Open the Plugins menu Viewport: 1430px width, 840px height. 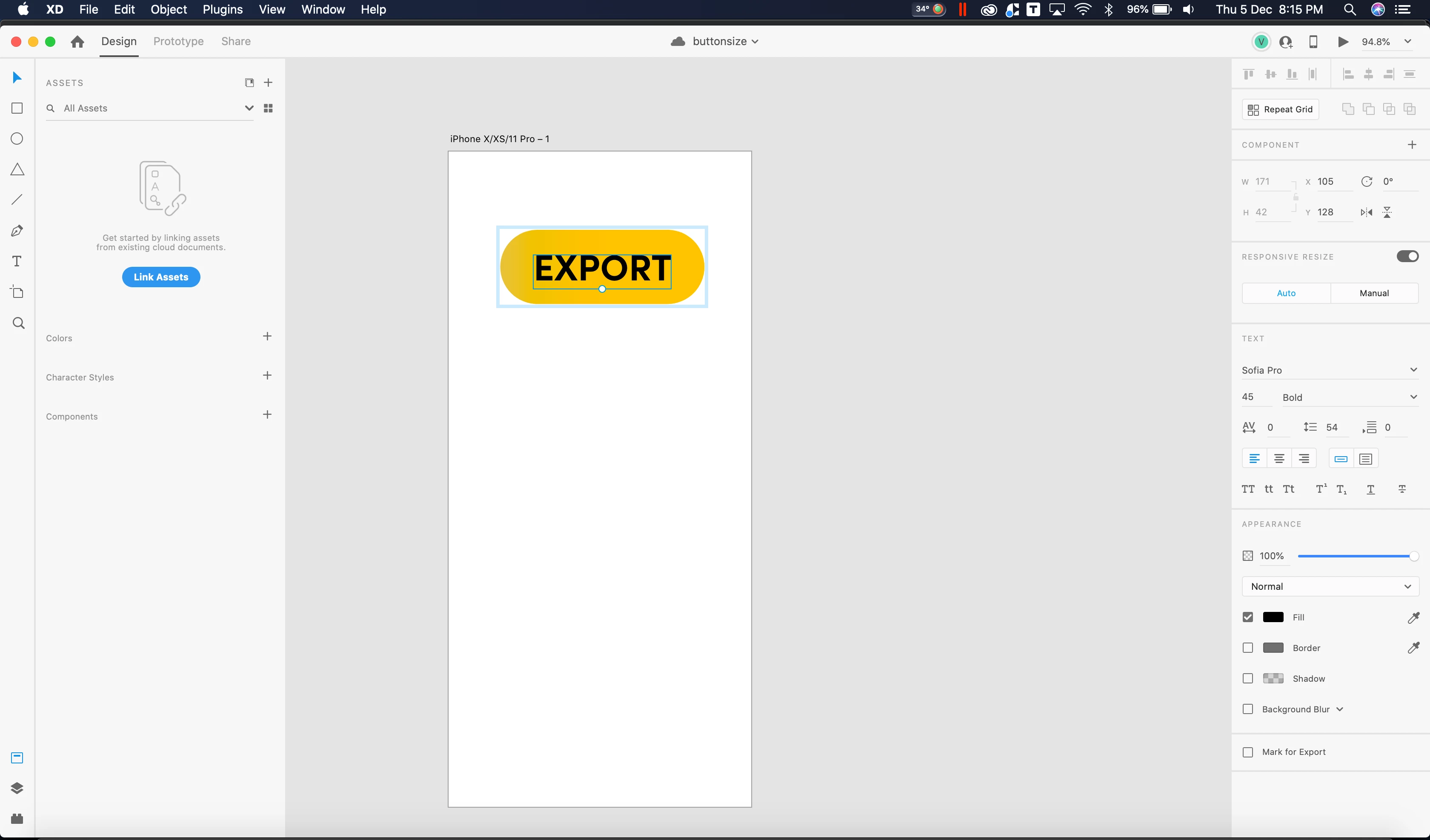click(223, 10)
